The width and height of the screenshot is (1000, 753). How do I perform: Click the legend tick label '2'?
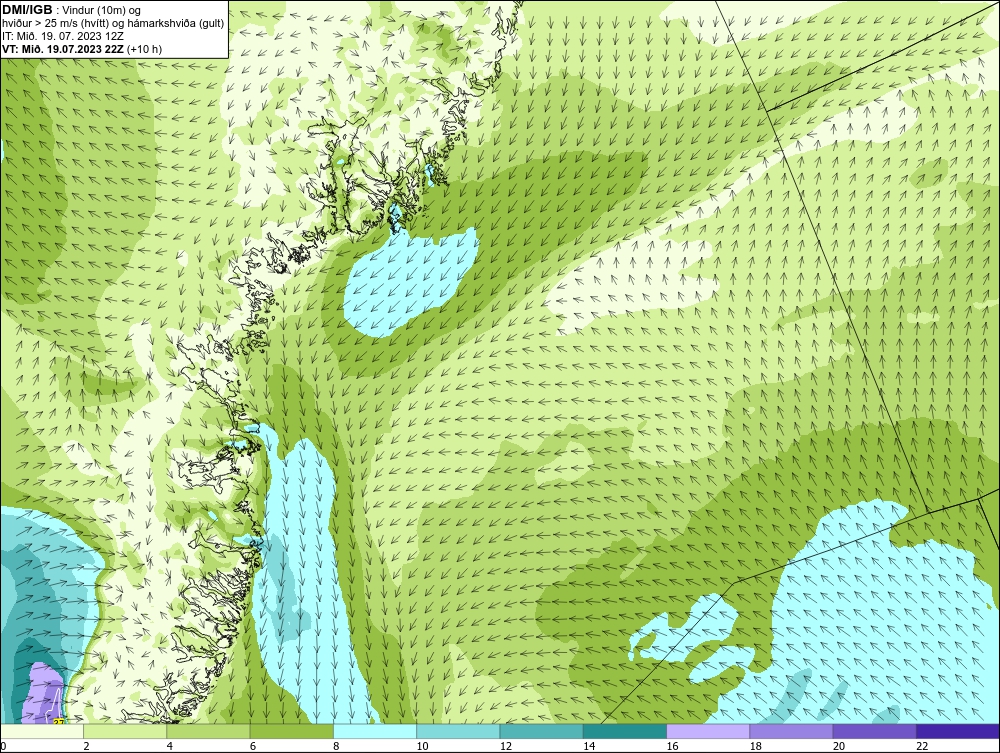86,746
